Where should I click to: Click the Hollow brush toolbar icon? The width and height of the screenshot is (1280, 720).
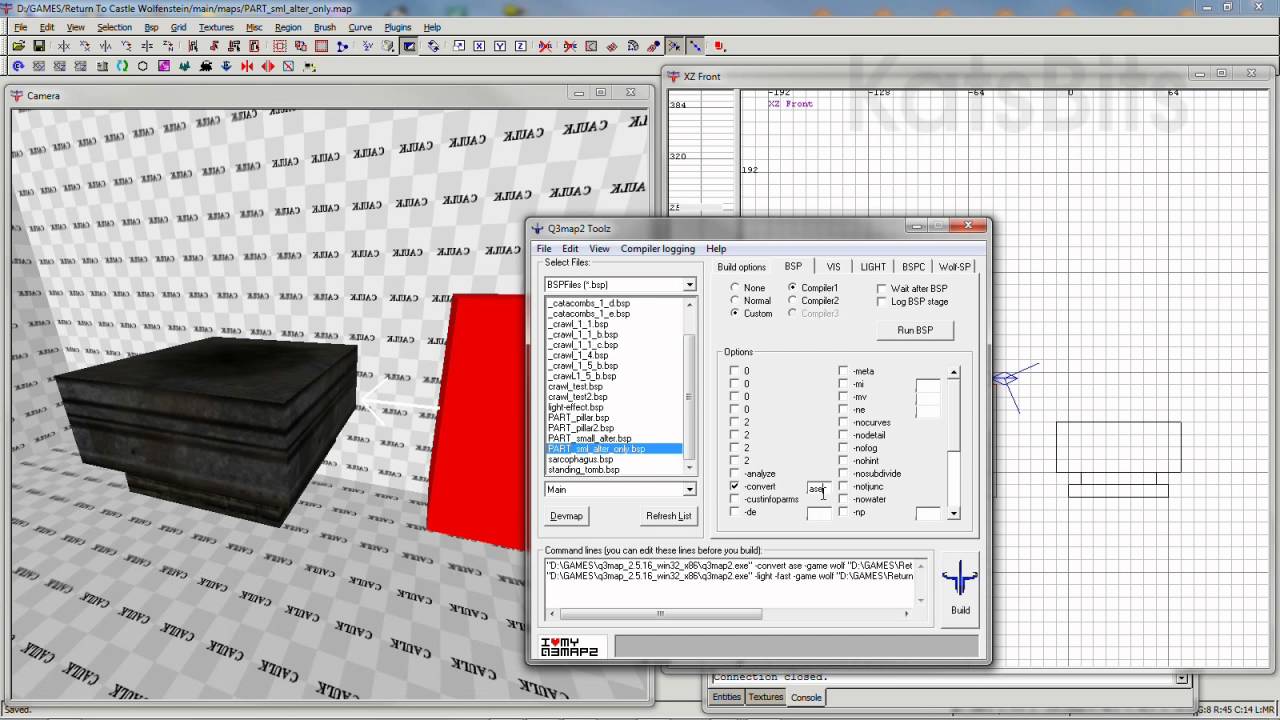tap(322, 46)
